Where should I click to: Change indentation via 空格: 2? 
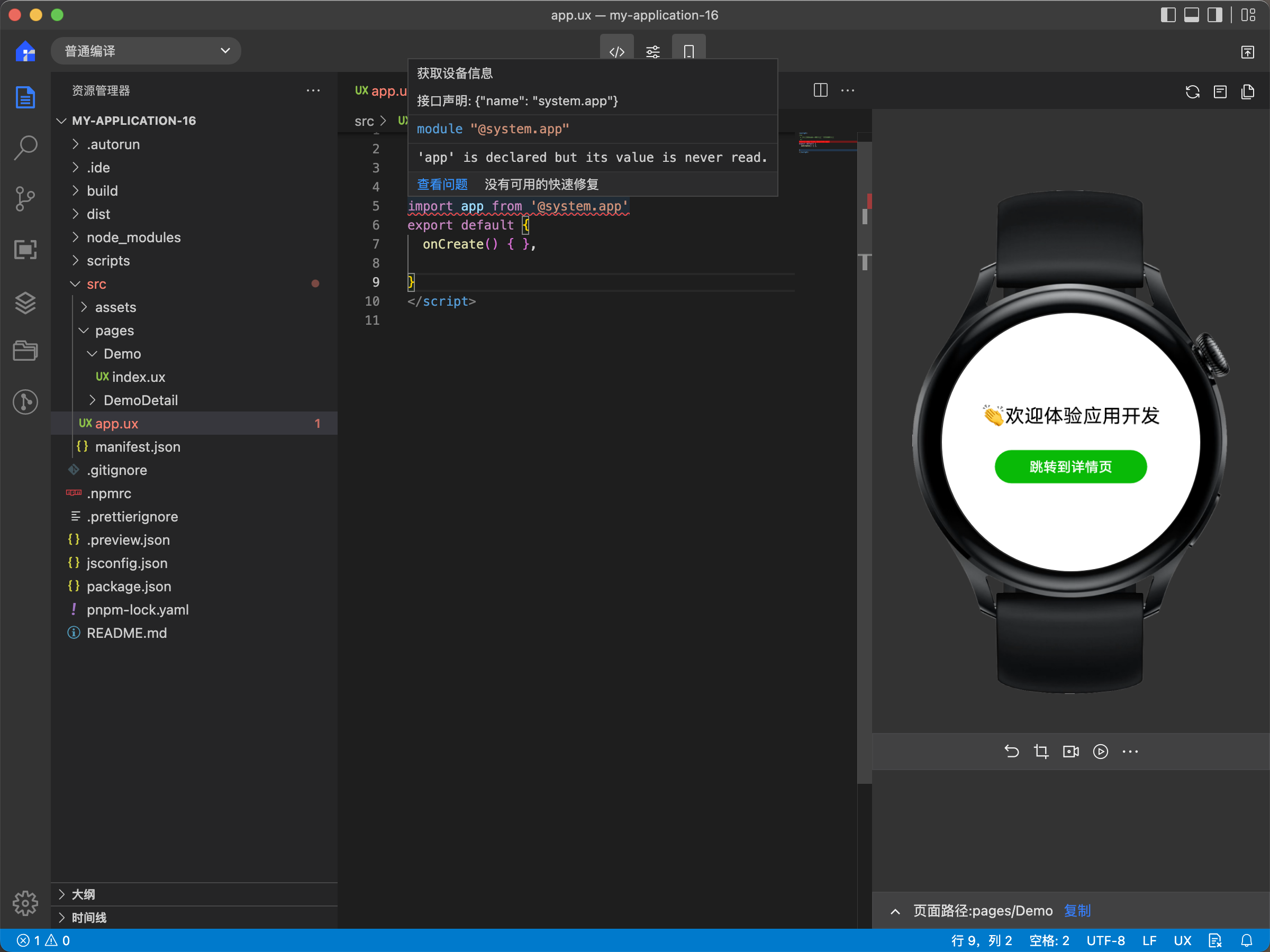pos(1049,940)
